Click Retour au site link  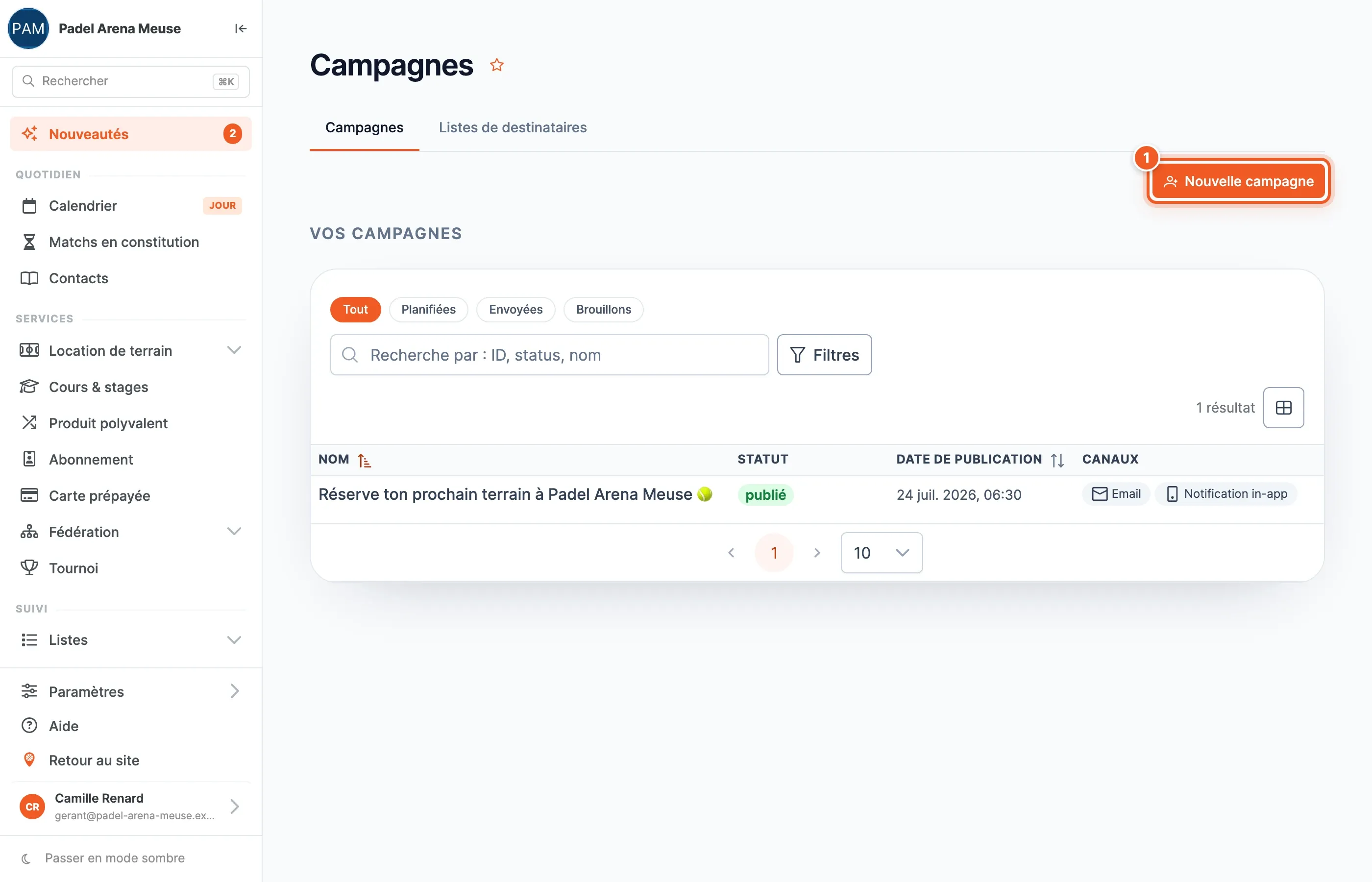130,760
